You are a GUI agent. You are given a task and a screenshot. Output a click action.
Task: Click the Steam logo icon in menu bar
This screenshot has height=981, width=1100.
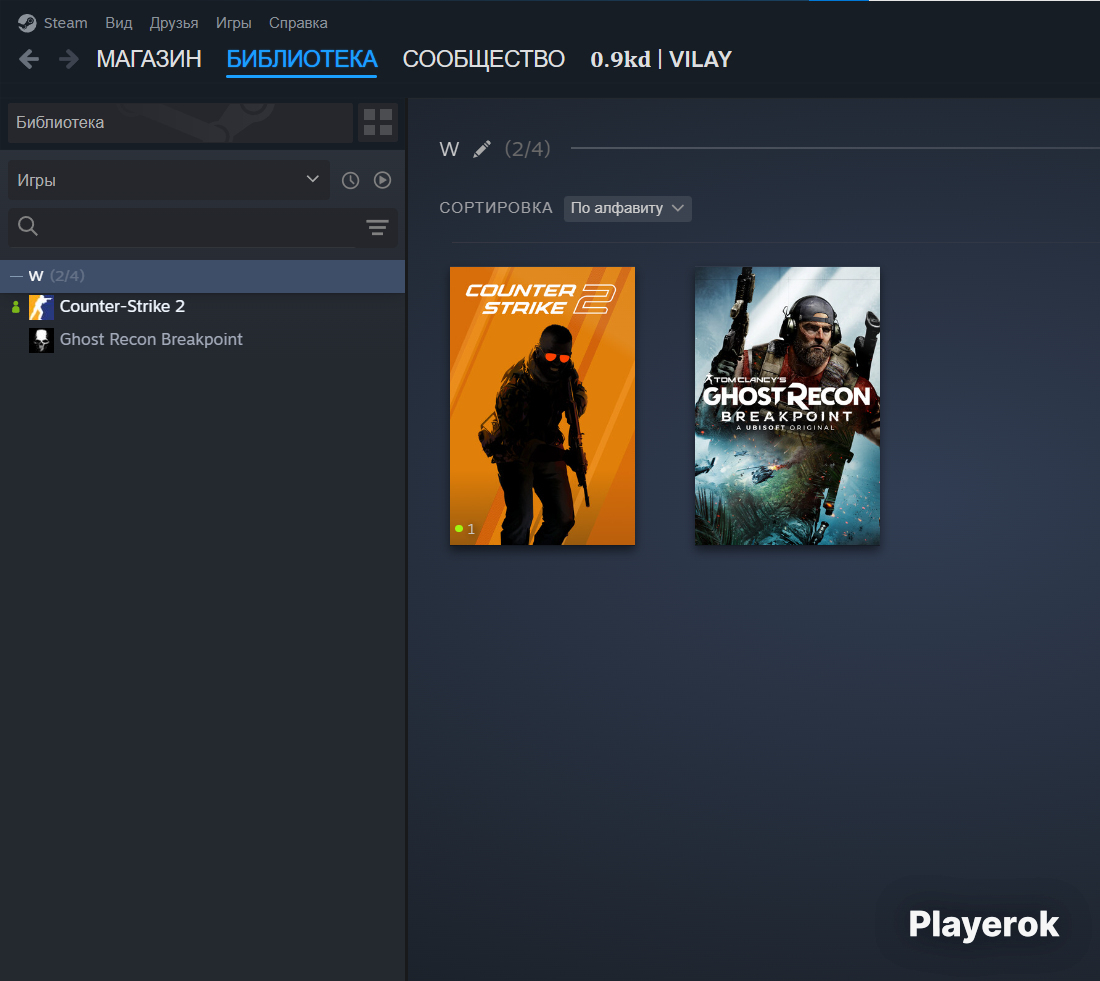pos(27,23)
